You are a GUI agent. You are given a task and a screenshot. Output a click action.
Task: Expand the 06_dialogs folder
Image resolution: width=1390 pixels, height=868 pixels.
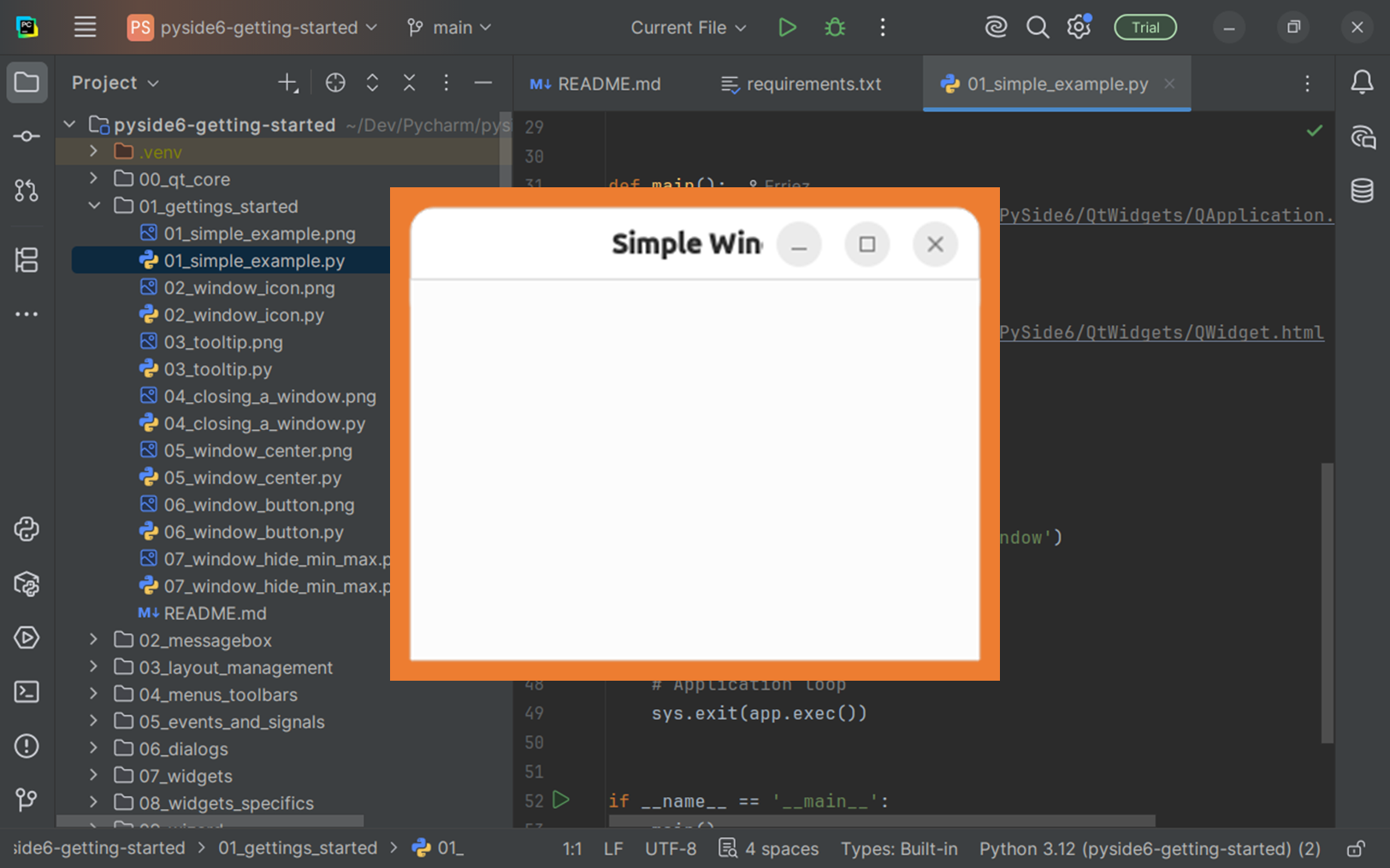(94, 748)
